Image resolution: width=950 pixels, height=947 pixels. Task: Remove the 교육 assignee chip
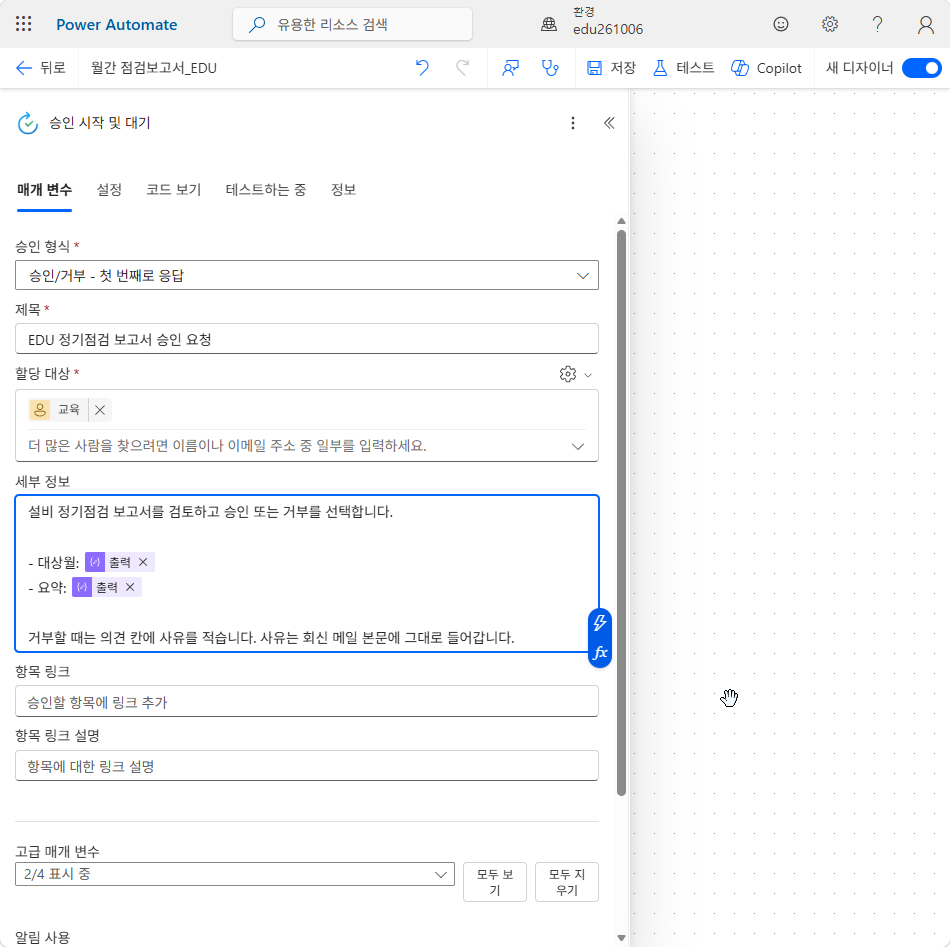coord(100,410)
